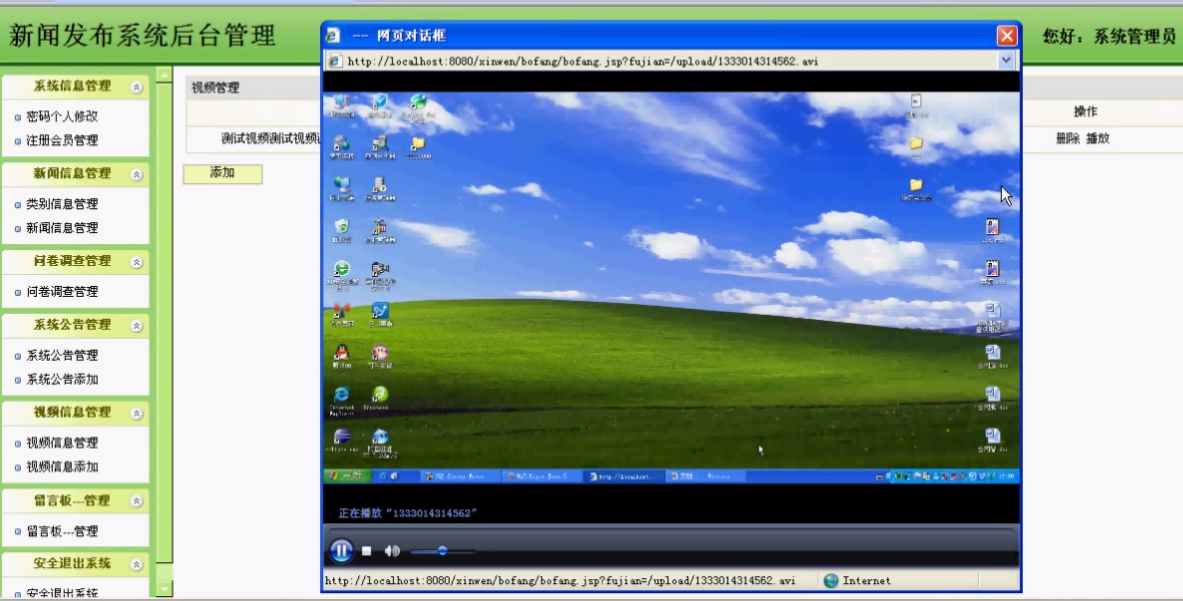Open the 问卷调查管理 sub-link in sidebar
This screenshot has width=1183, height=601.
62,291
